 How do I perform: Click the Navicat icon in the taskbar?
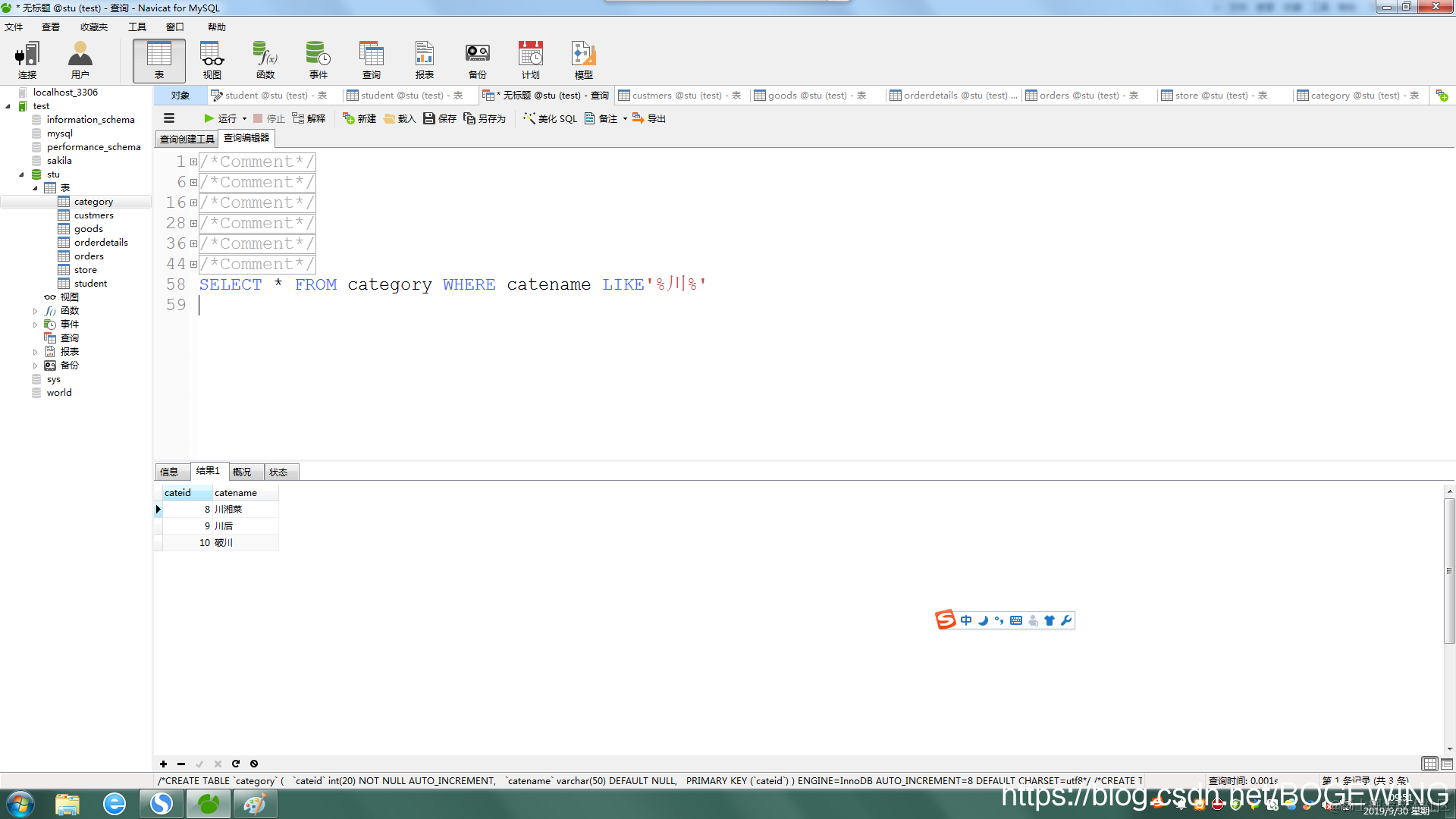208,804
